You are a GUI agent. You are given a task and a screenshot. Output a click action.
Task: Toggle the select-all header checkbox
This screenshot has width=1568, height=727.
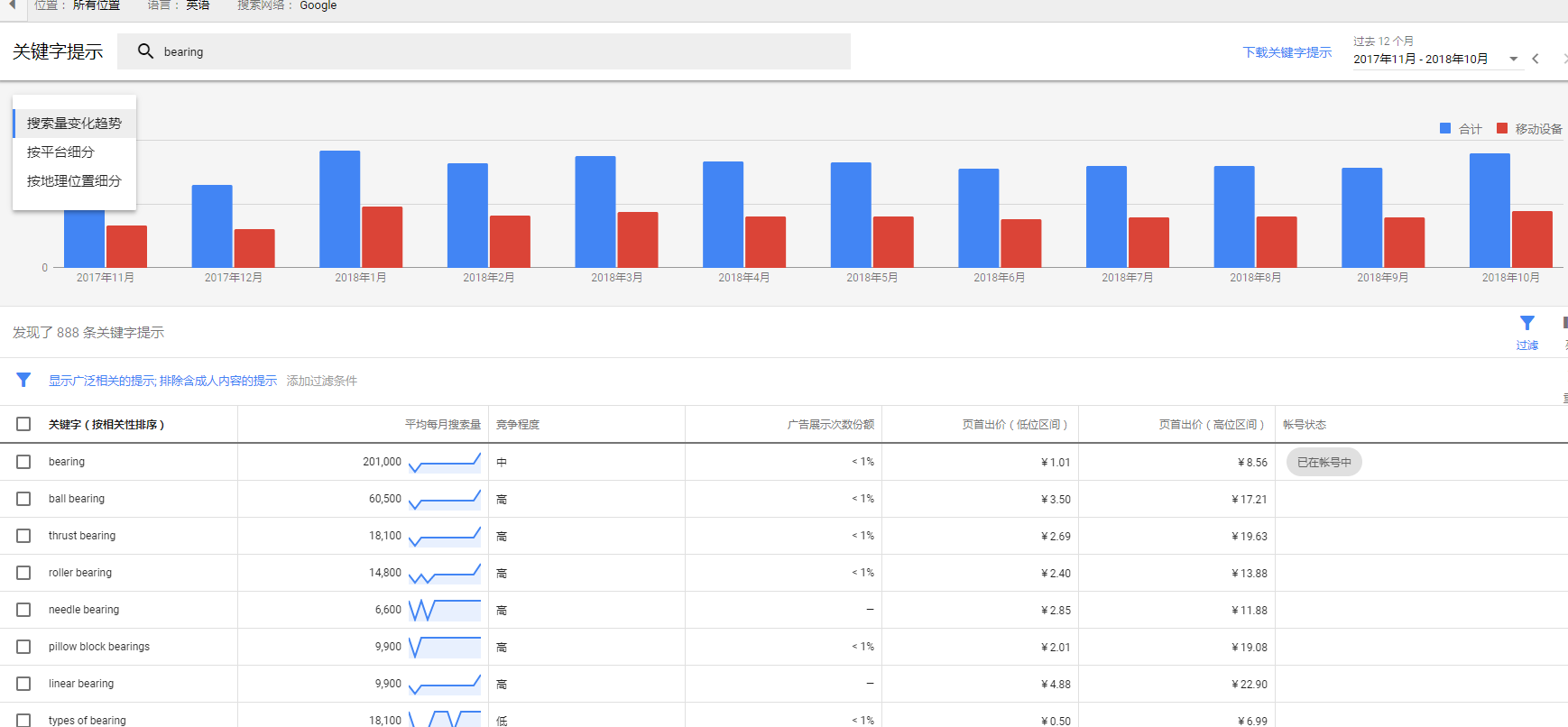[23, 424]
